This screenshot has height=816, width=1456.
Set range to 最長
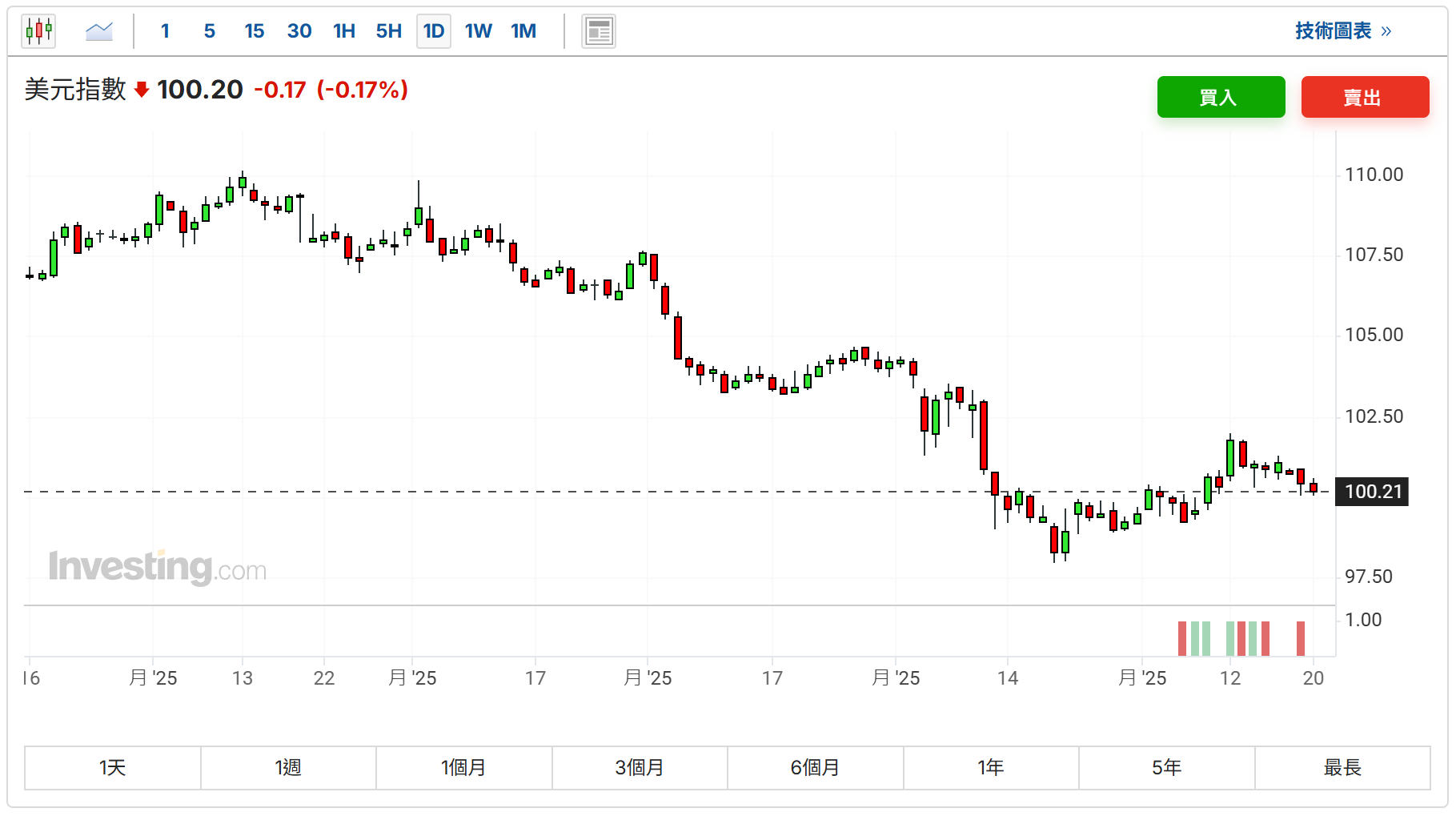1342,768
